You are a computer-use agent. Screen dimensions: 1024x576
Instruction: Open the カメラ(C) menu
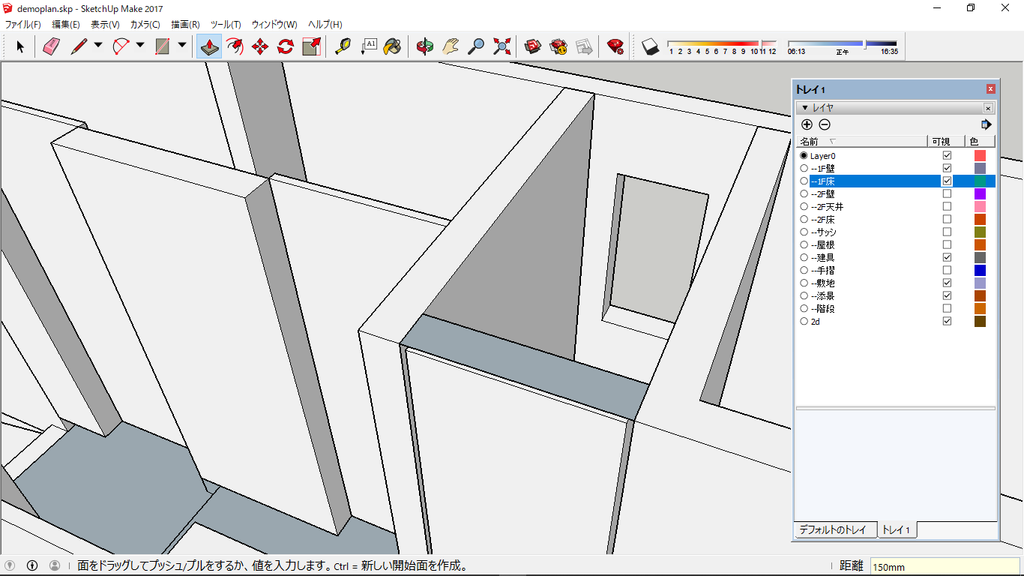tap(145, 24)
